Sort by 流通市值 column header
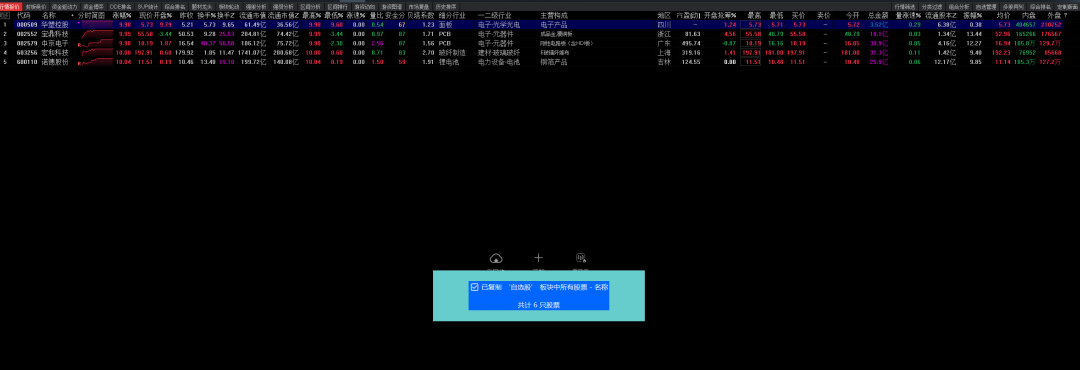This screenshot has width=1080, height=370. coord(252,14)
